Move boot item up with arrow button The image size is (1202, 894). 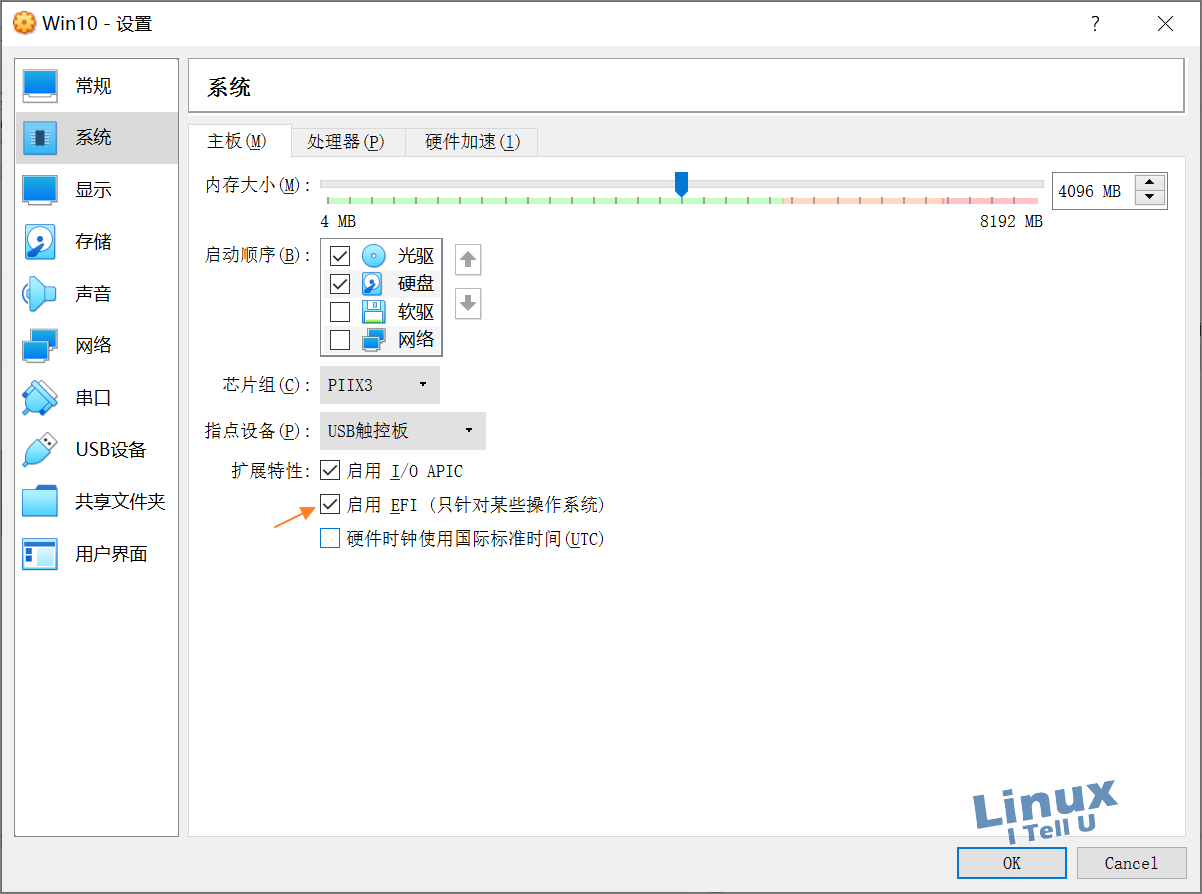pyautogui.click(x=468, y=261)
